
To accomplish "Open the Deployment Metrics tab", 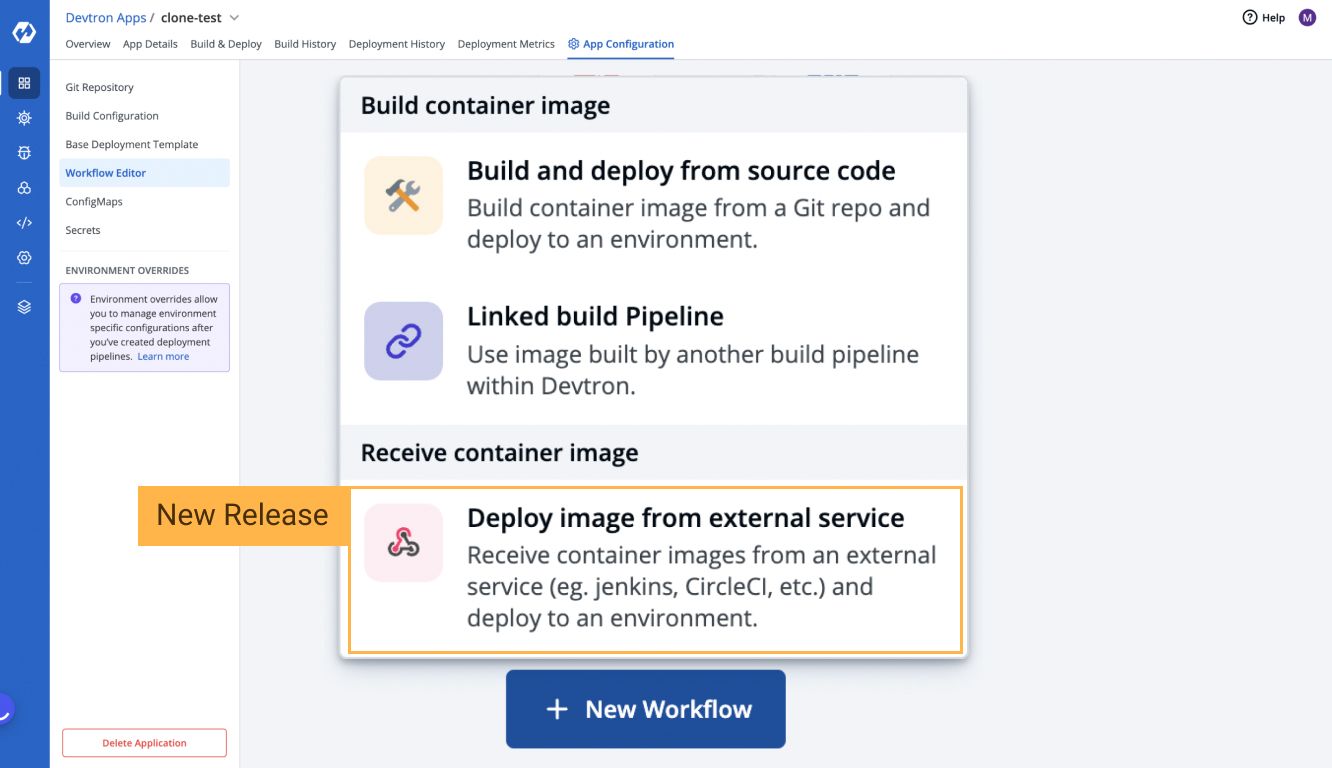I will pyautogui.click(x=506, y=44).
